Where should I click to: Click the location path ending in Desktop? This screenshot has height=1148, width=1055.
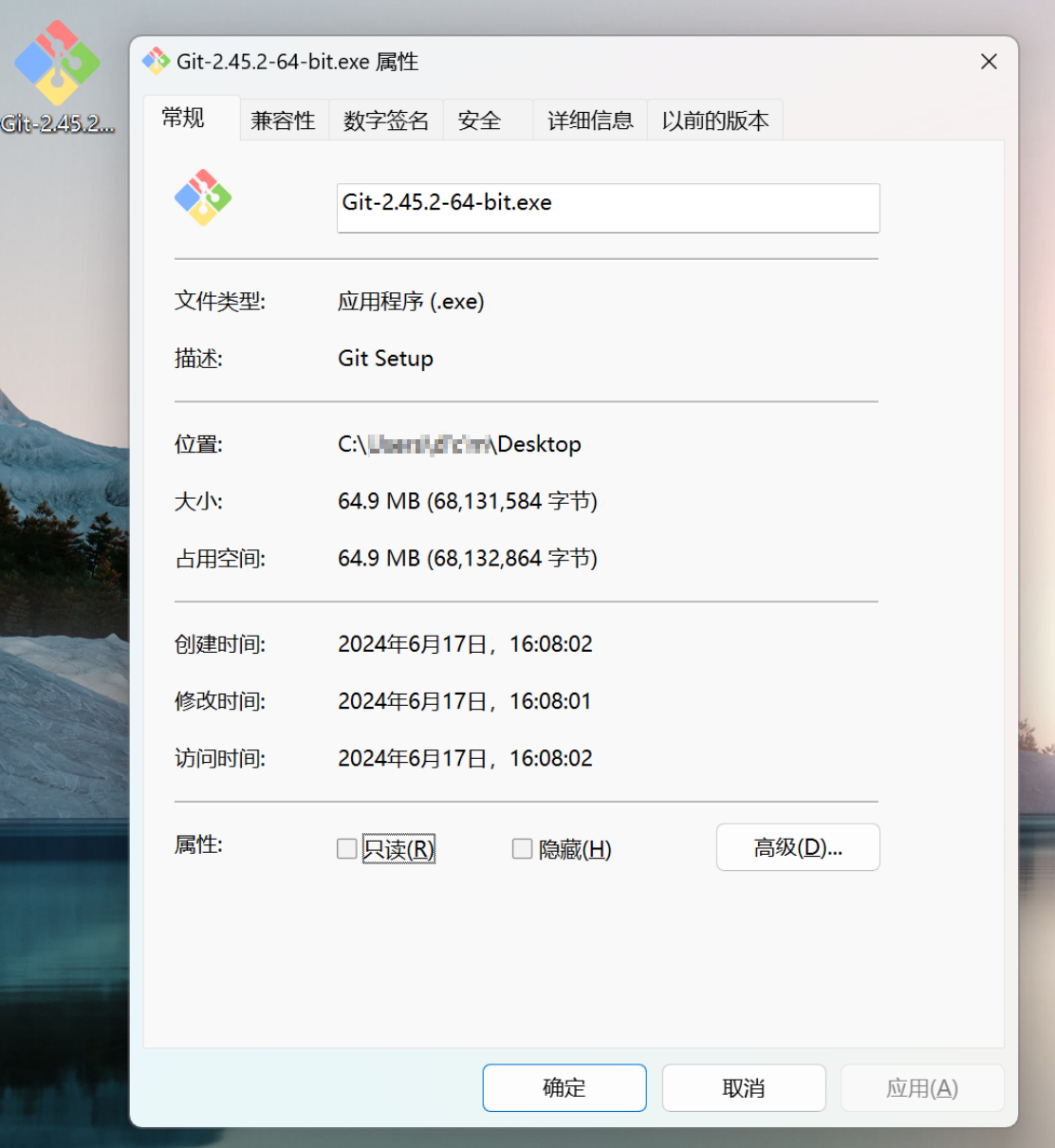click(x=460, y=444)
